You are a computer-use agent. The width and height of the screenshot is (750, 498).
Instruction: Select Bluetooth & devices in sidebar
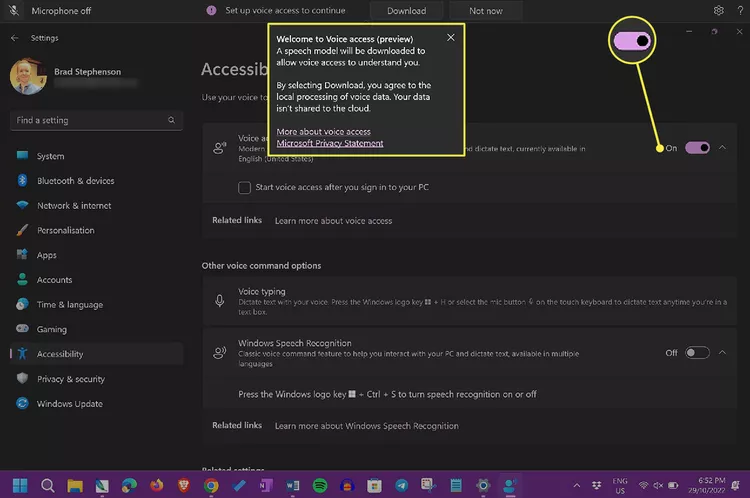pyautogui.click(x=75, y=181)
